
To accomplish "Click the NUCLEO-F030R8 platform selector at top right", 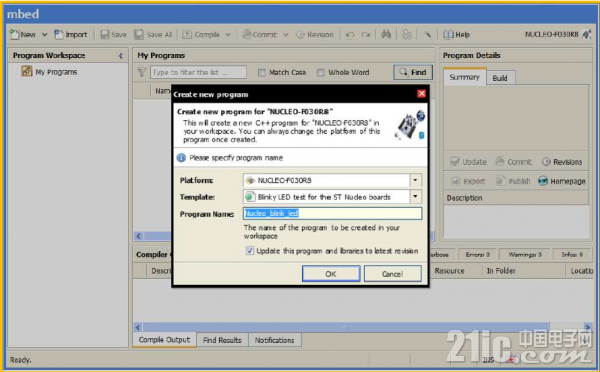I will [558, 34].
